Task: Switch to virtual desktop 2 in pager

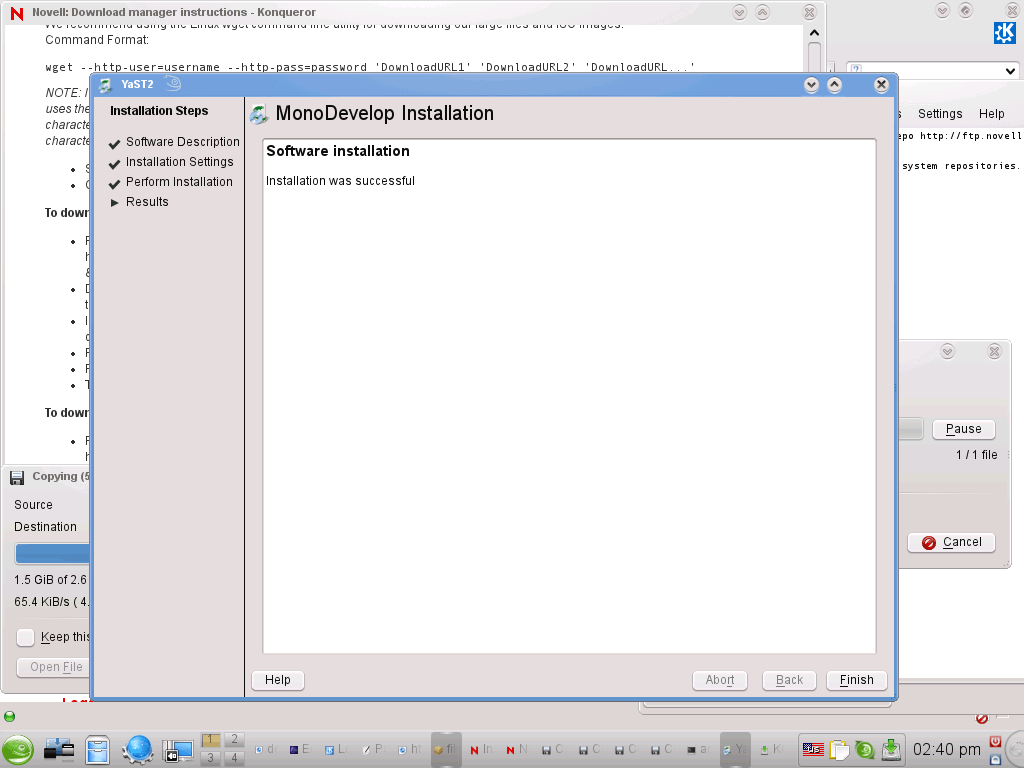Action: pyautogui.click(x=234, y=740)
